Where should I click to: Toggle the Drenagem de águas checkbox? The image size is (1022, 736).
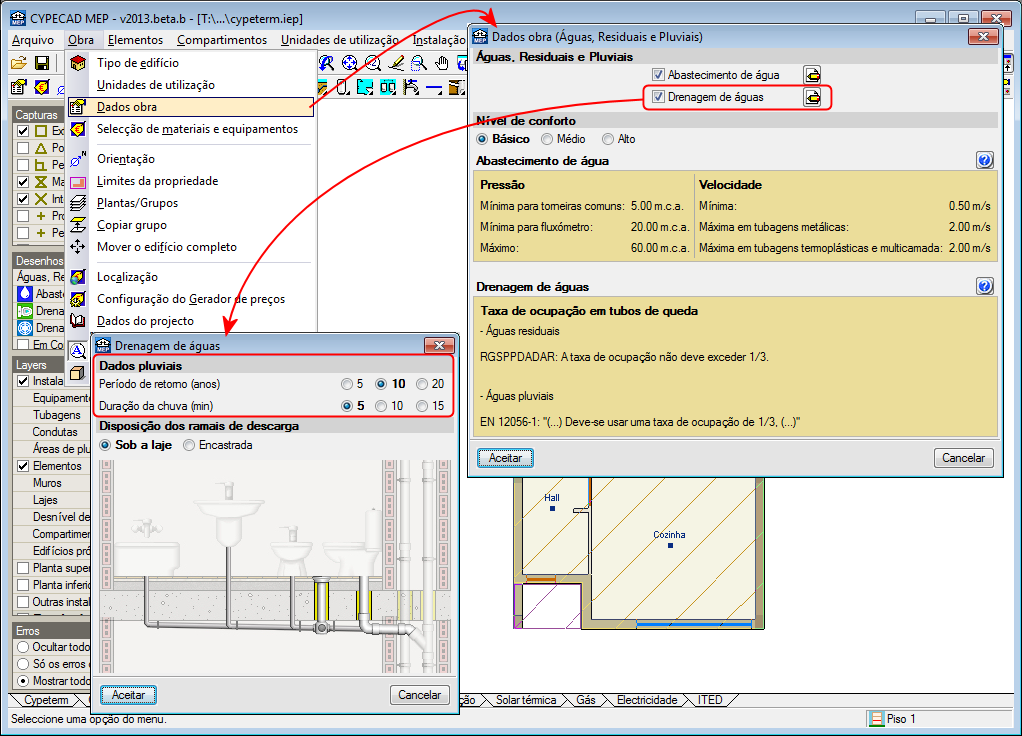click(658, 97)
